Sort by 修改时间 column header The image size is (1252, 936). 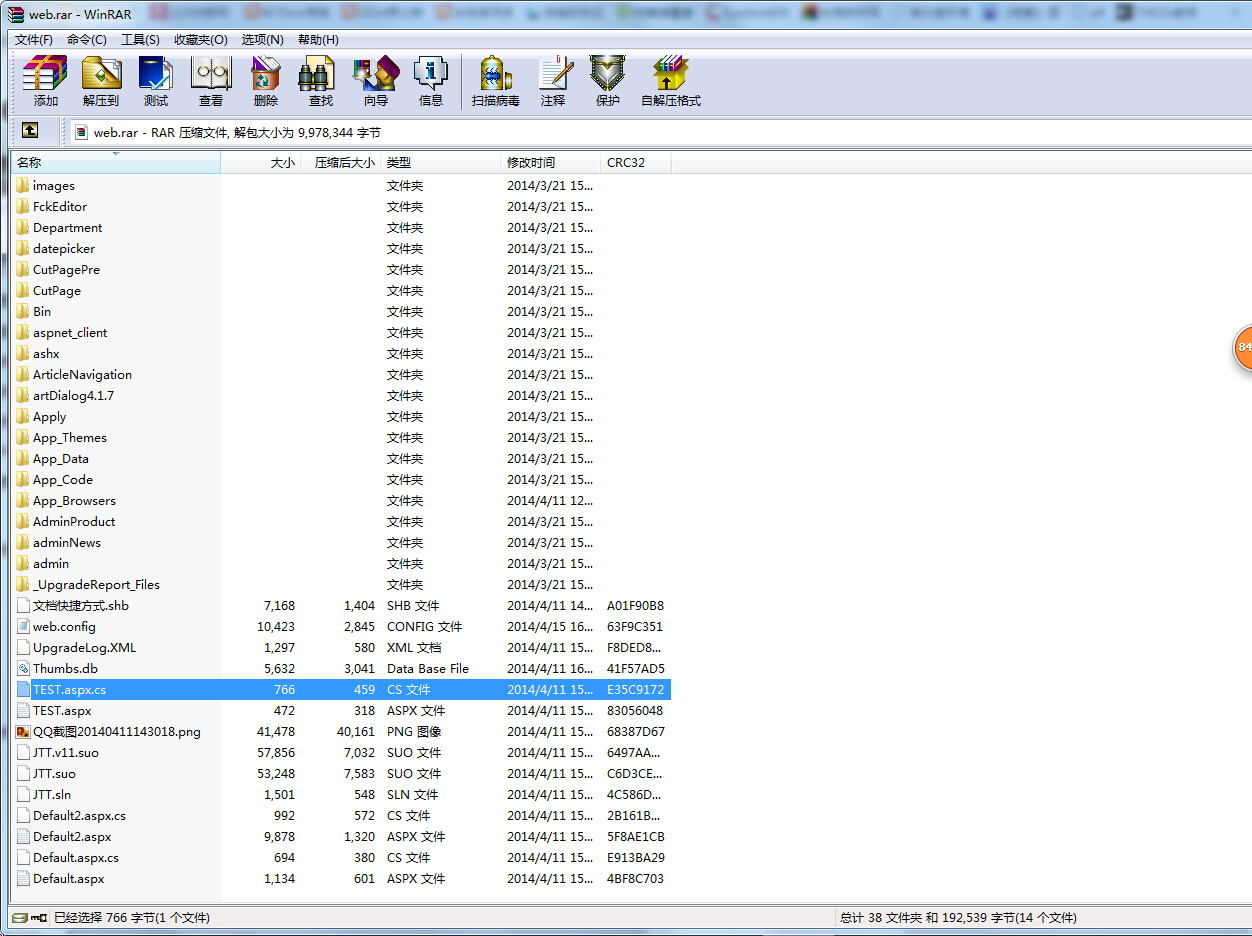click(x=551, y=162)
